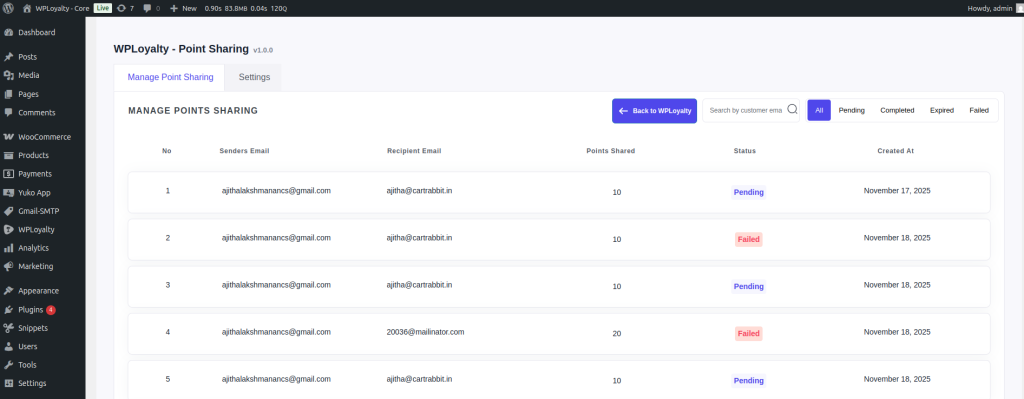Click Points Shared column header

(611, 151)
